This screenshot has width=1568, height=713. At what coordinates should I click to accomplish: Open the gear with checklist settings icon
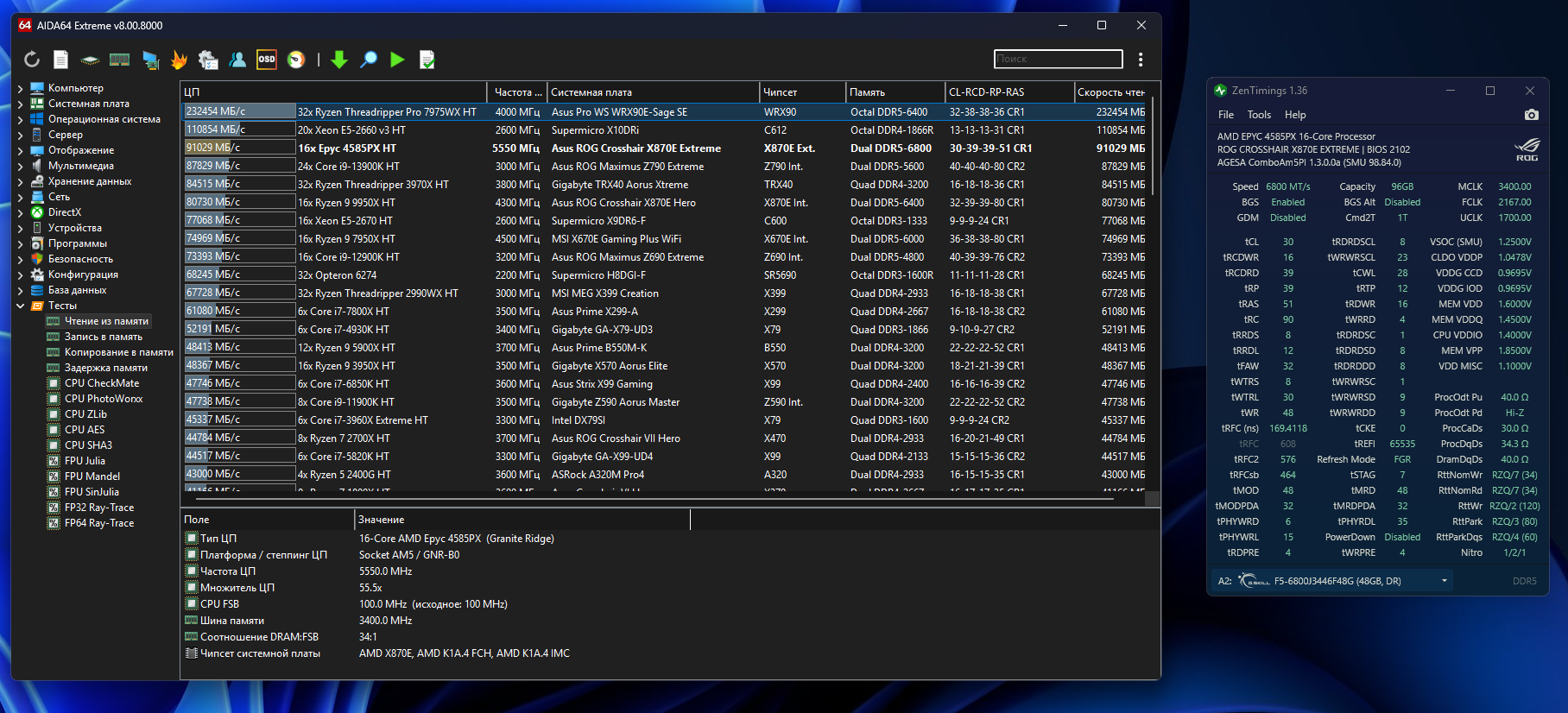208,60
